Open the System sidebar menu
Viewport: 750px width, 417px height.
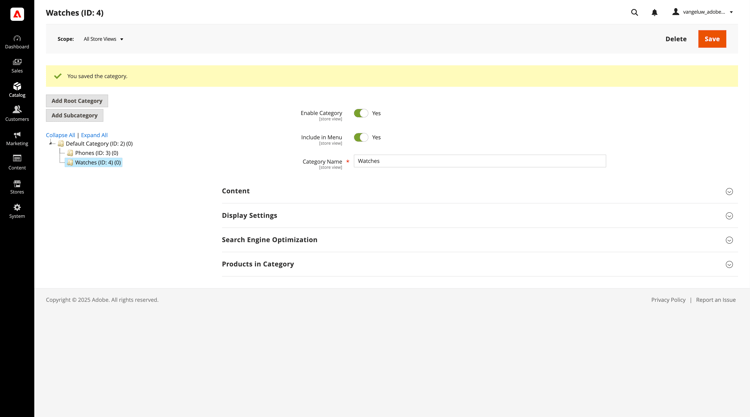click(x=17, y=211)
